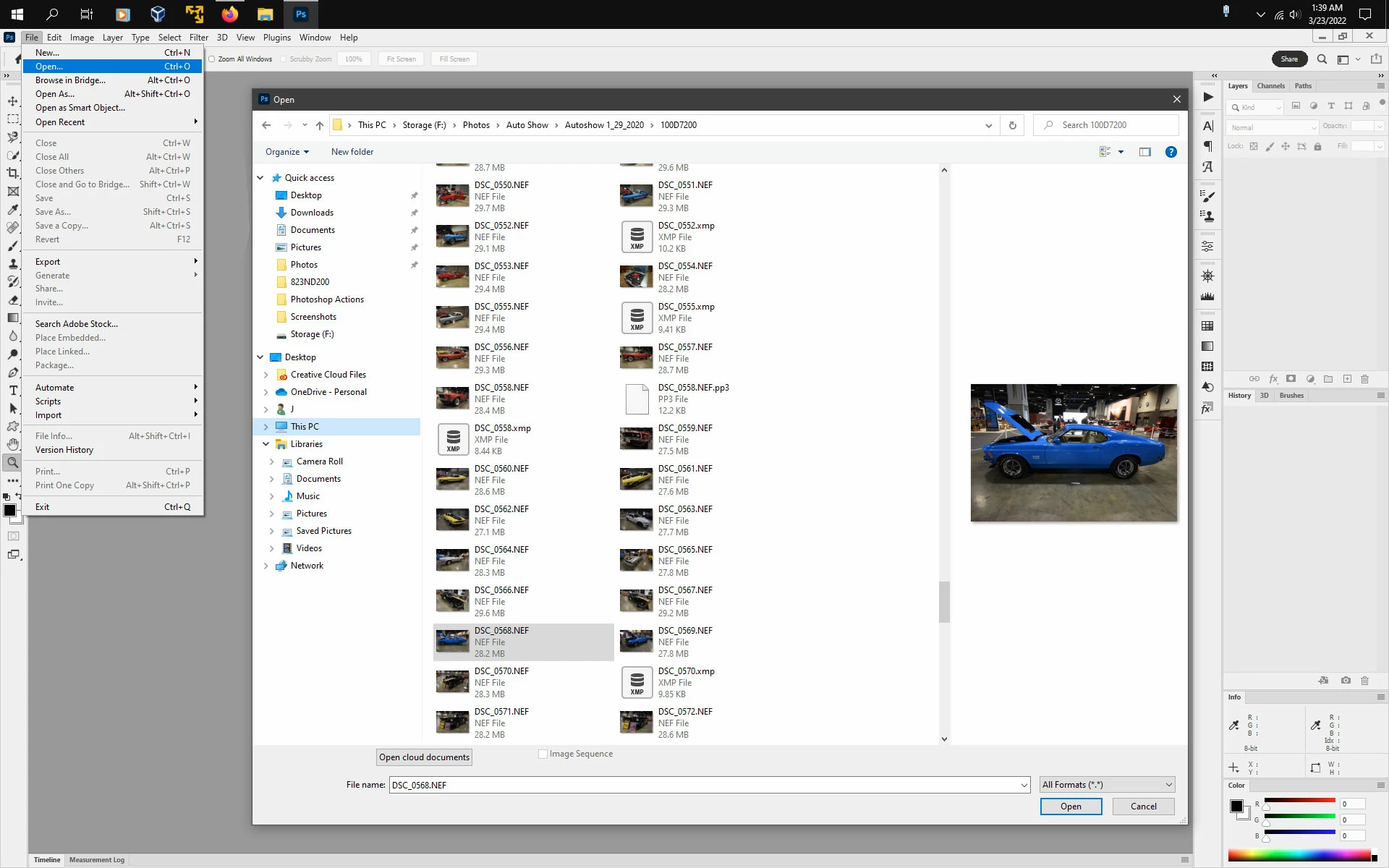Click the Photoshop search magnifier icon

(1322, 59)
